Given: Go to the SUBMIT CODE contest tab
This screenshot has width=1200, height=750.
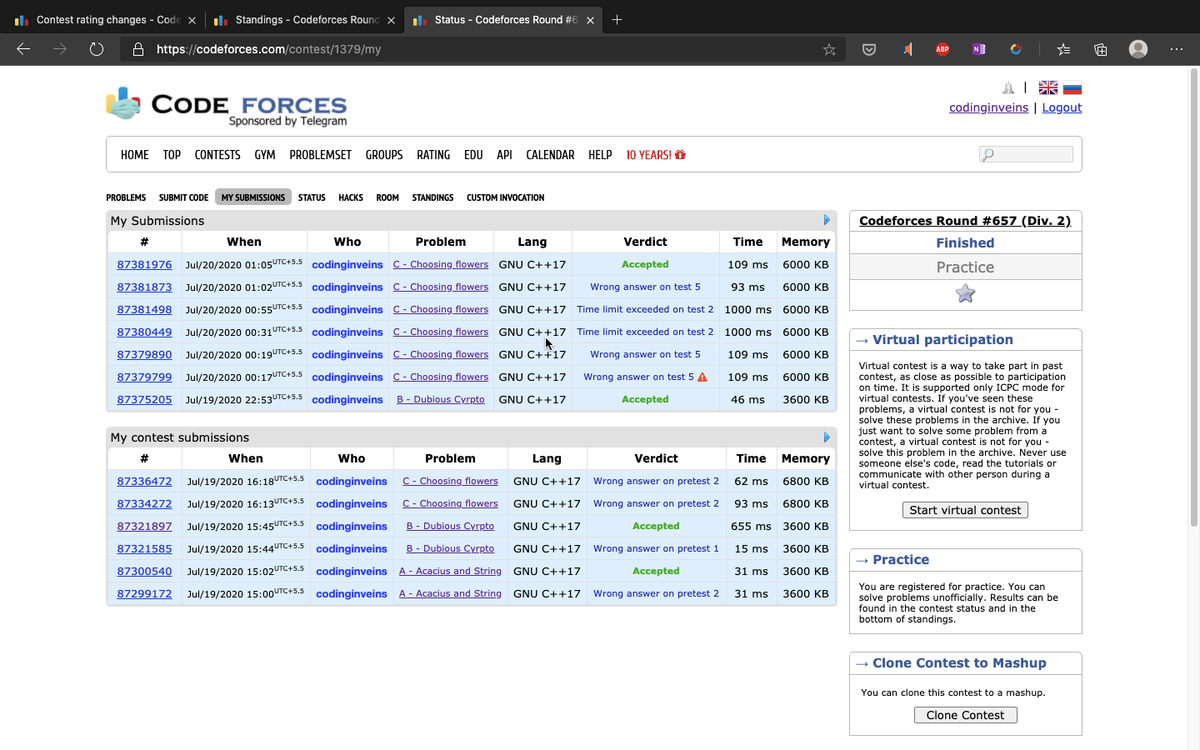Looking at the screenshot, I should (x=184, y=198).
